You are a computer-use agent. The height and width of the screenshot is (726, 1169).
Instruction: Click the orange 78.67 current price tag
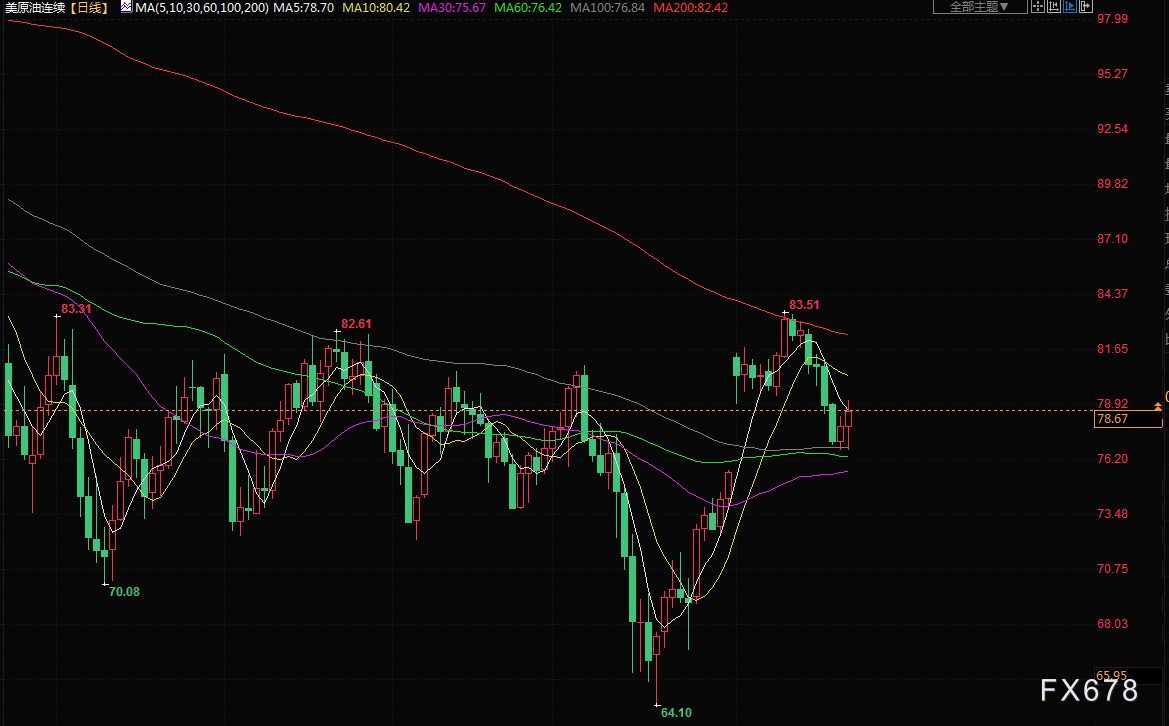(1128, 419)
